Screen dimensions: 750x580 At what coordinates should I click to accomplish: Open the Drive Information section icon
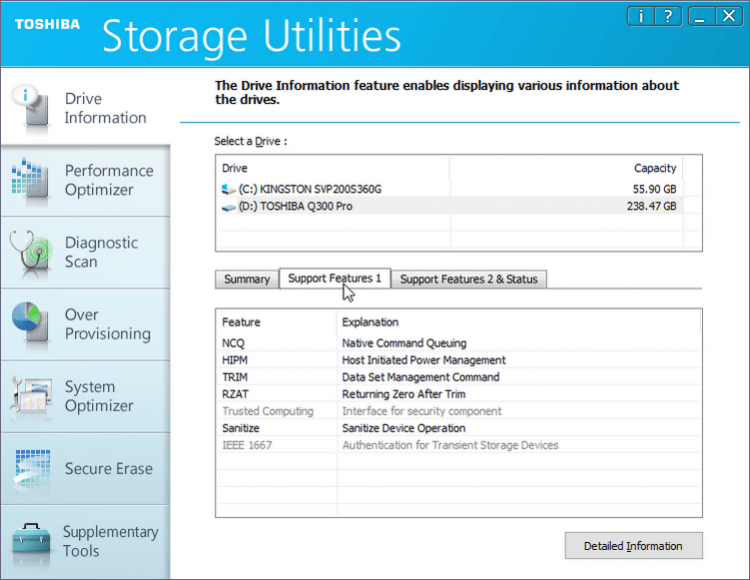(28, 108)
